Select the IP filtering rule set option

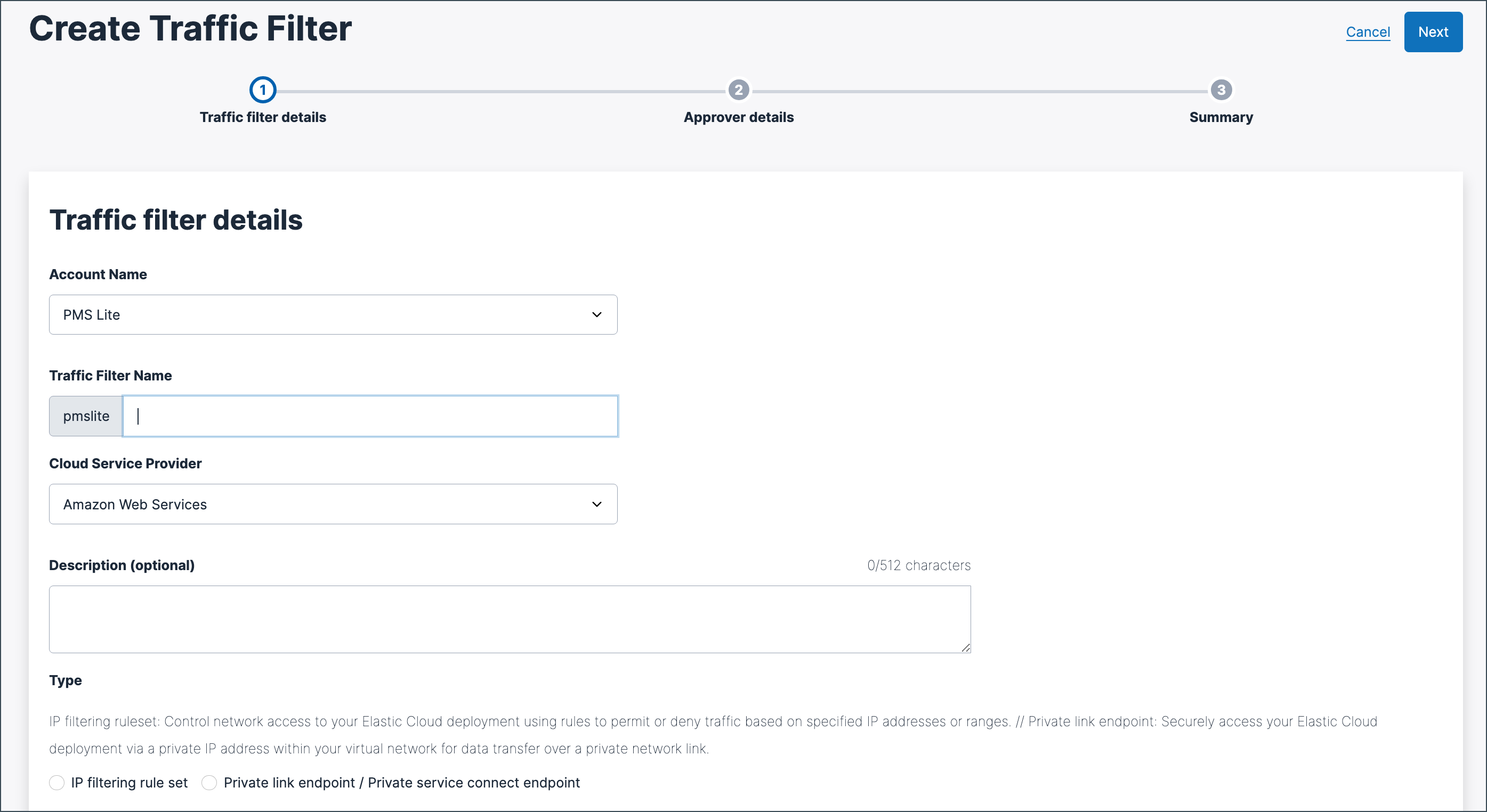56,783
